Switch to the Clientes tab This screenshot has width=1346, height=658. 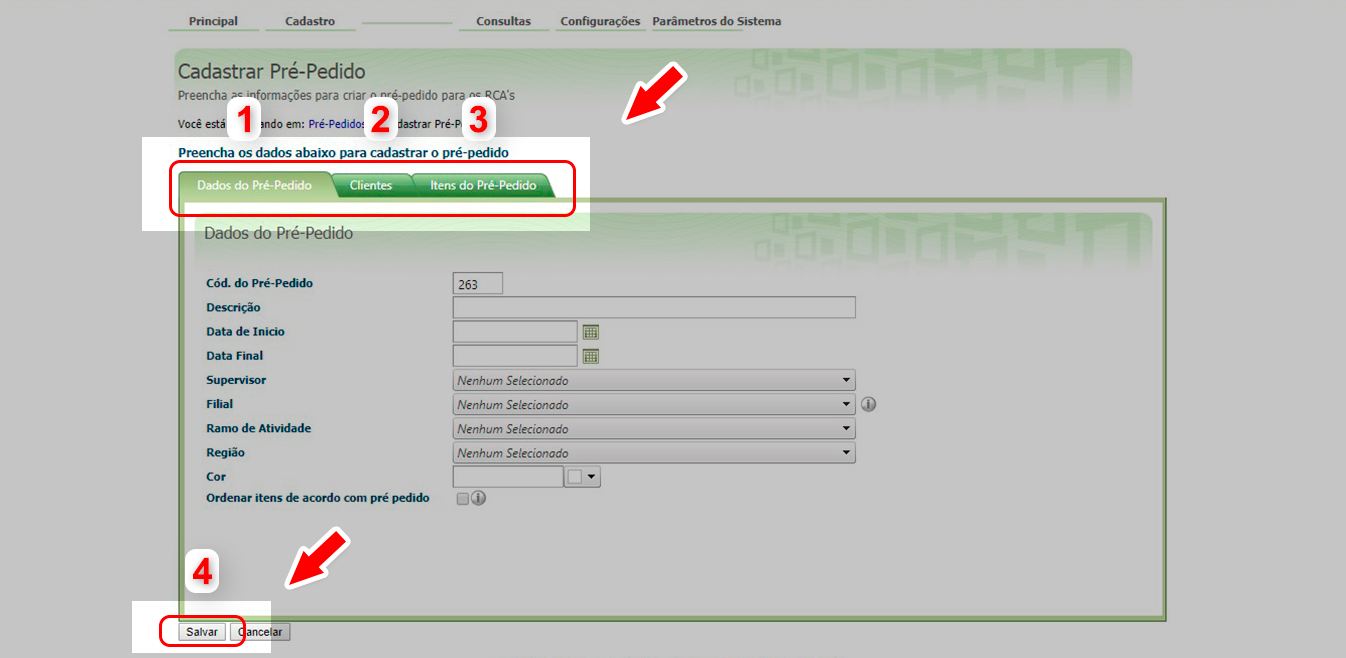click(x=371, y=185)
